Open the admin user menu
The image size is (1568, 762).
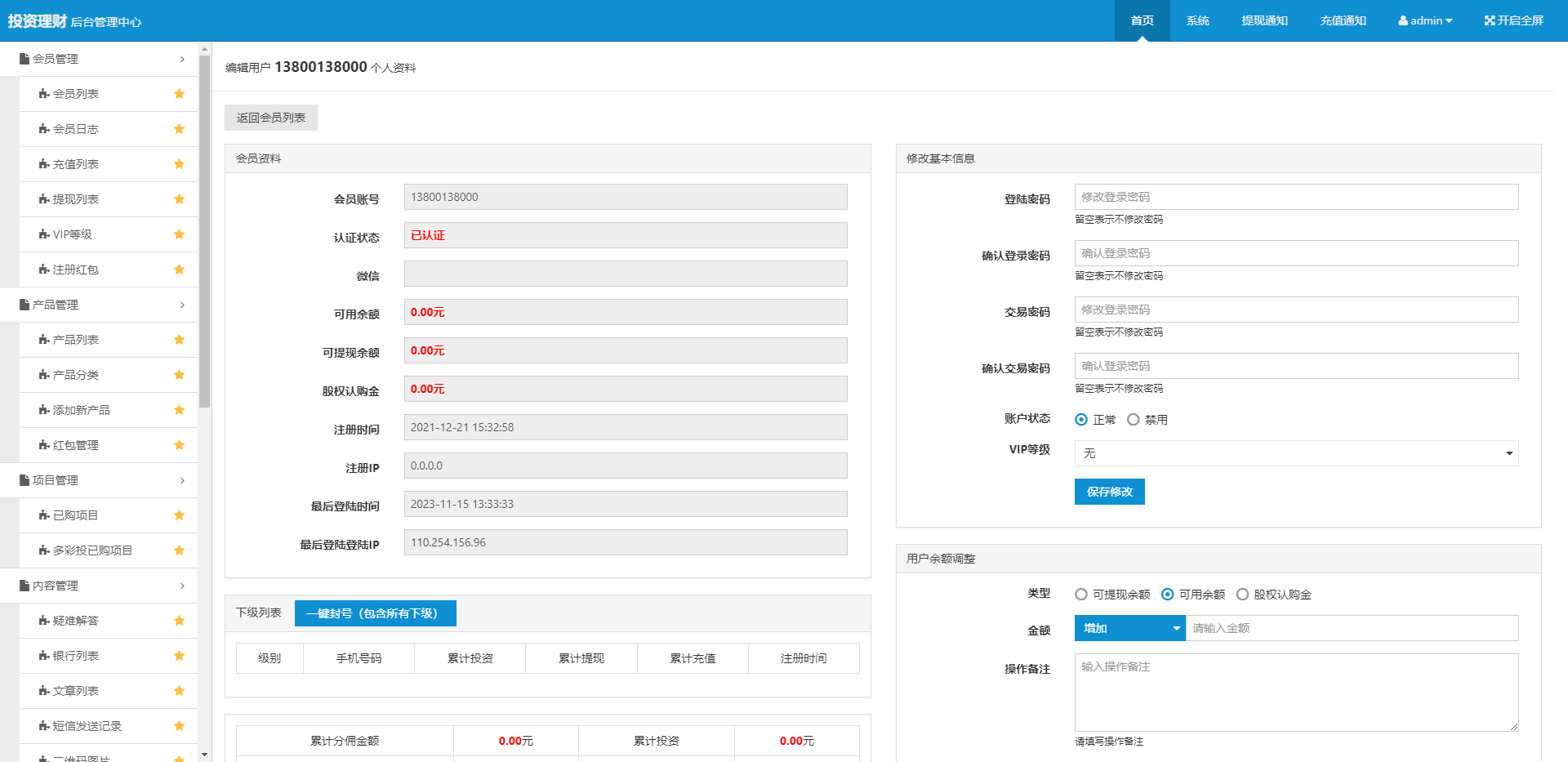[1425, 20]
